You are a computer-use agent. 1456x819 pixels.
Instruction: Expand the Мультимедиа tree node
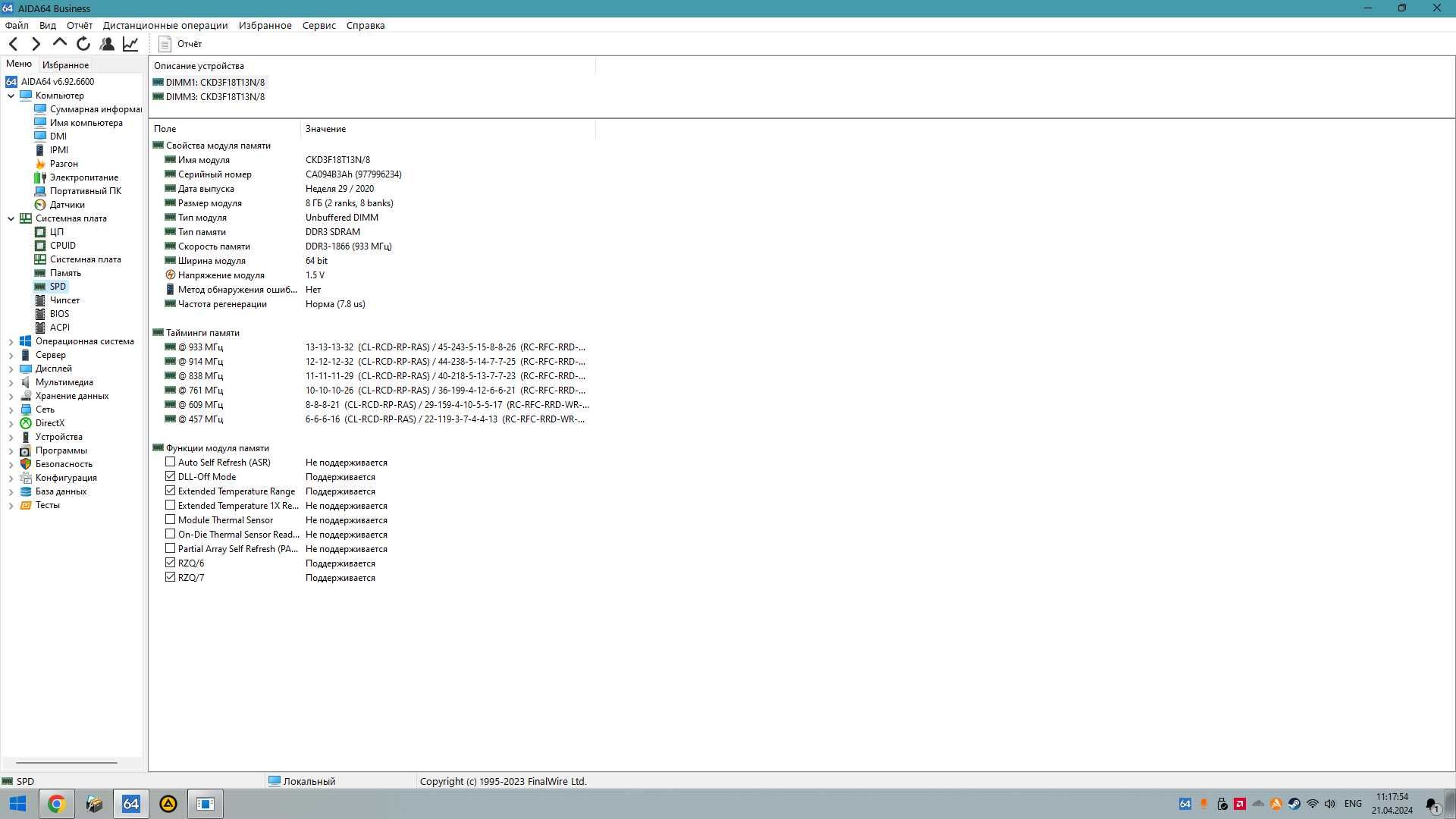11,382
